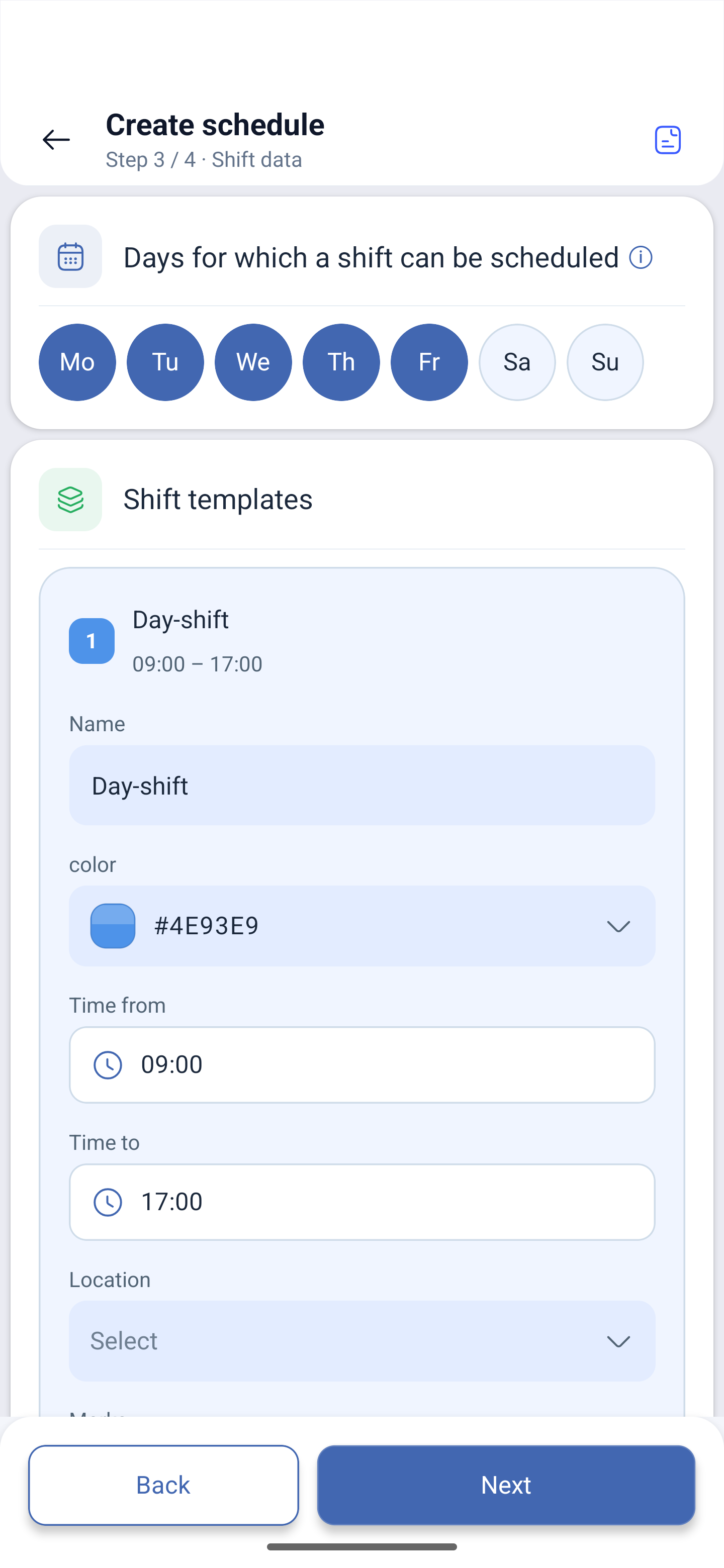The image size is (724, 1568).
Task: Enable Saturday with the Sa toggle
Action: [x=517, y=362]
